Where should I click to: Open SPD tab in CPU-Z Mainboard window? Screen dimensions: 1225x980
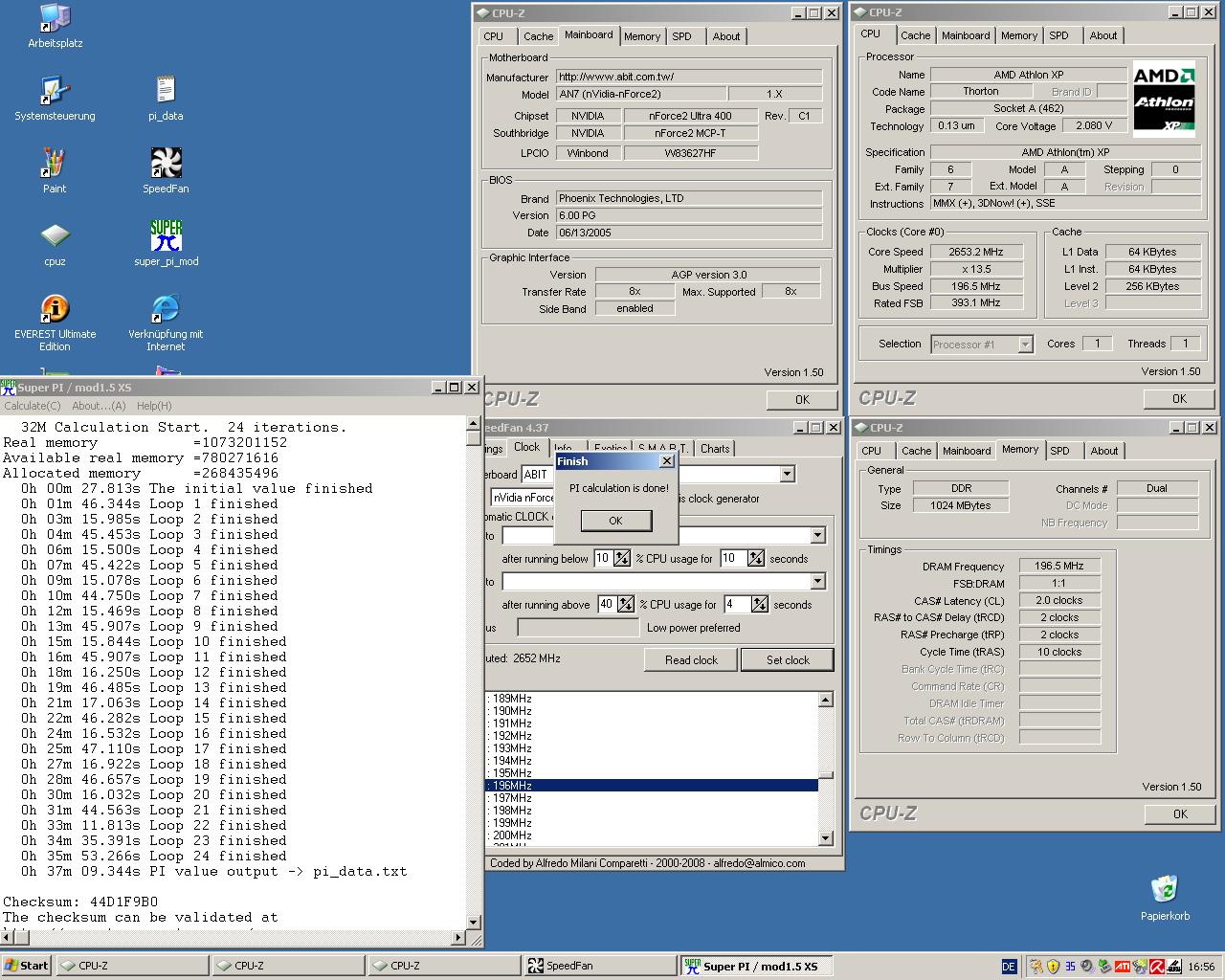pos(681,36)
